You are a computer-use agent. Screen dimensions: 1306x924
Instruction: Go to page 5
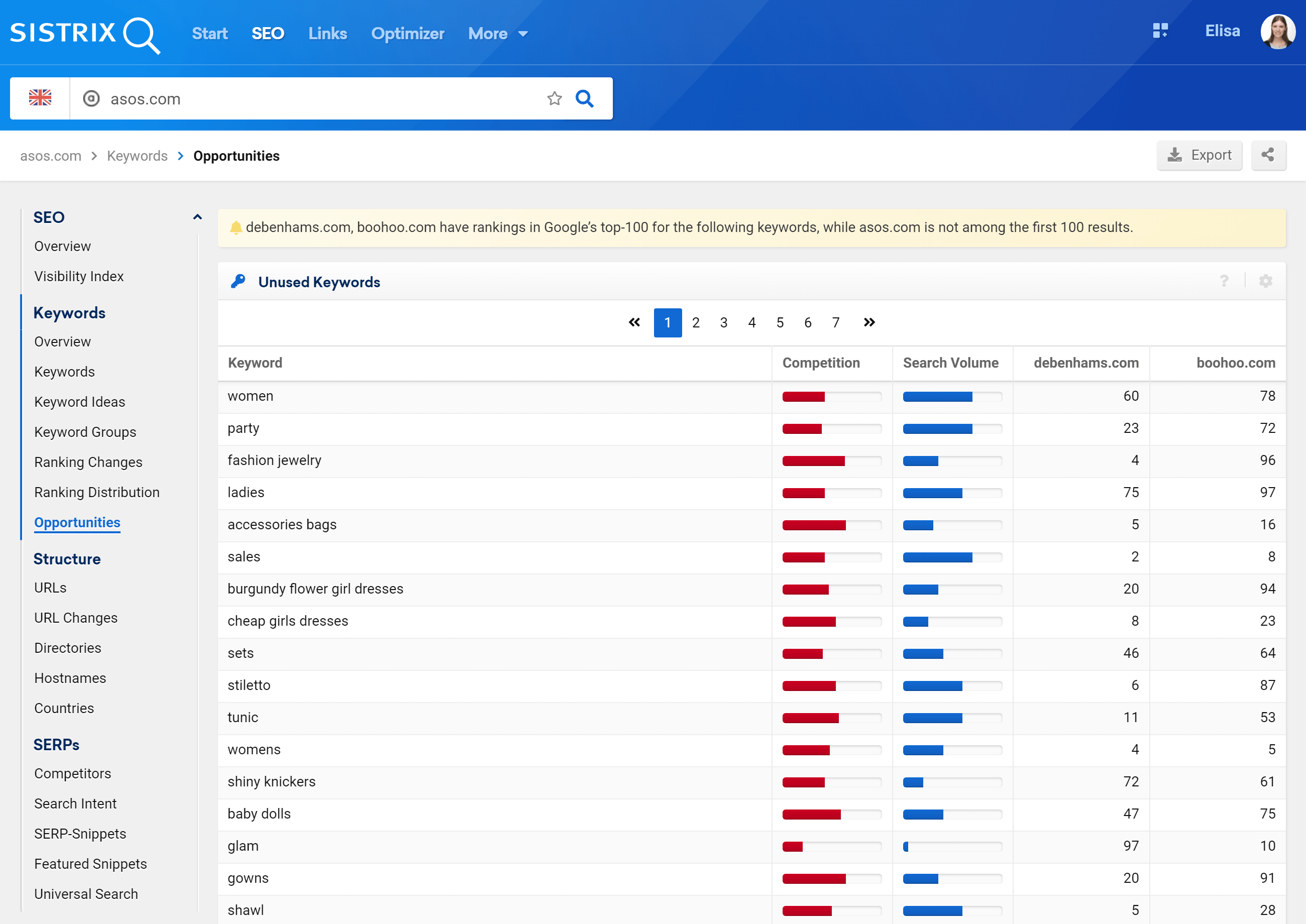pyautogui.click(x=780, y=322)
